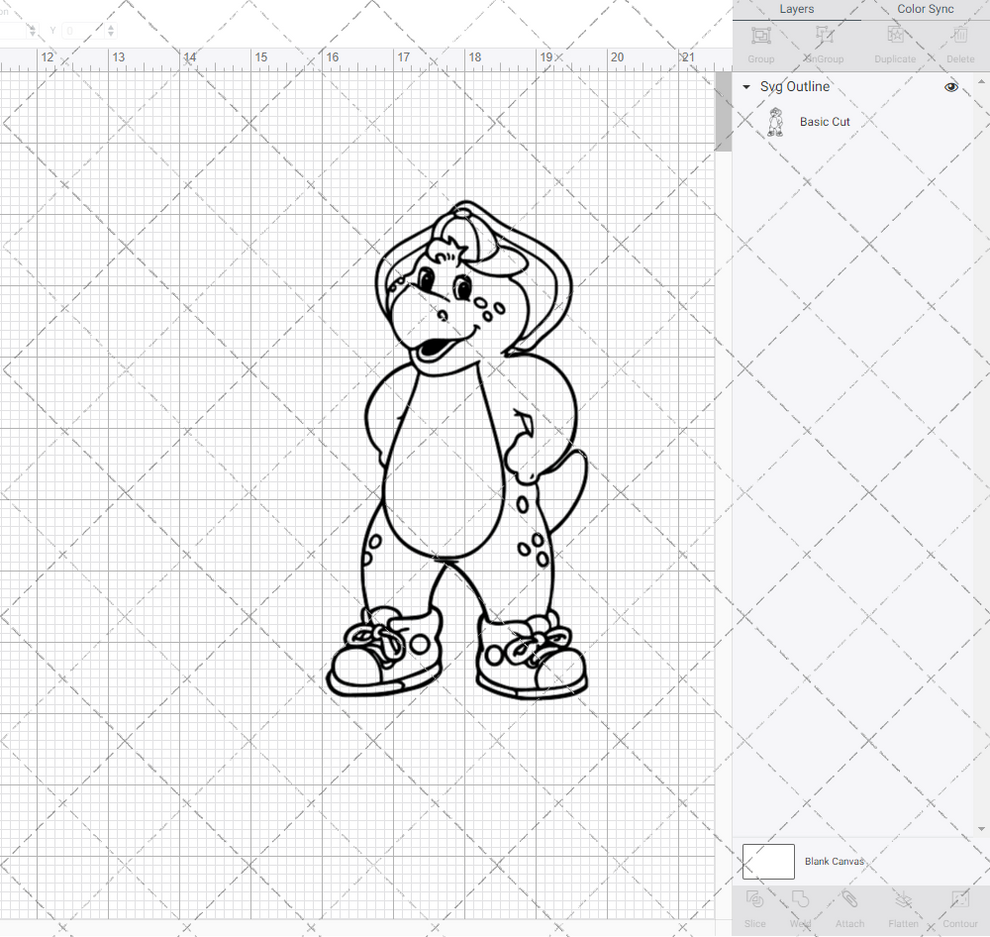Screen dimensions: 990x937
Task: Expand the Svg Outline disclosure triangle
Action: pyautogui.click(x=745, y=87)
